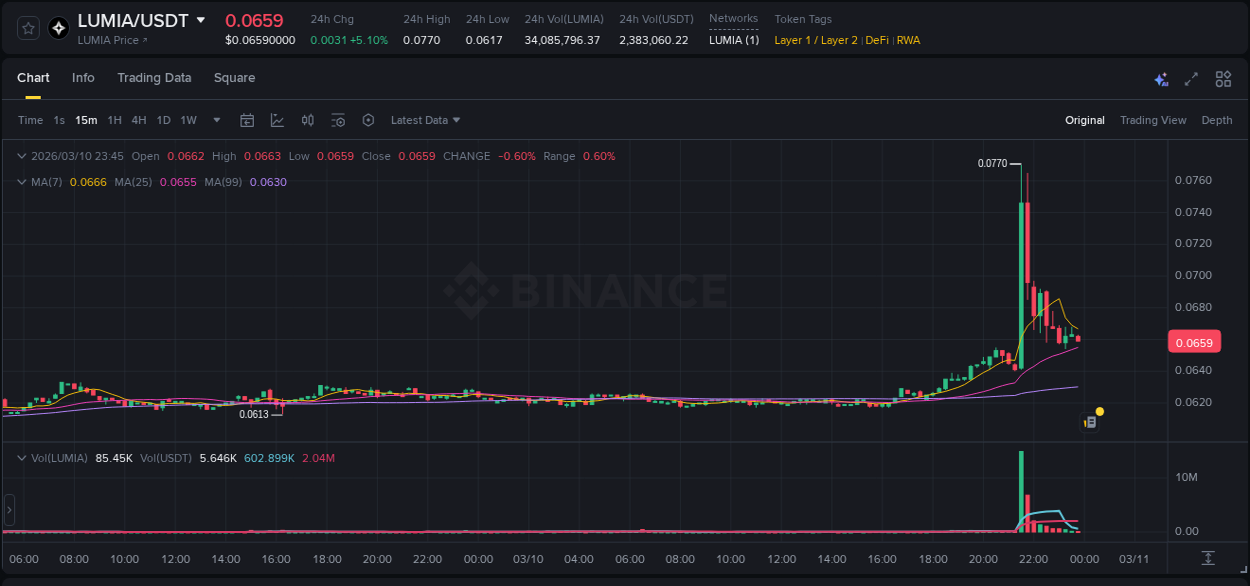Viewport: 1250px width, 586px height.
Task: Collapse the OHLC data row chevron
Action: click(21, 156)
